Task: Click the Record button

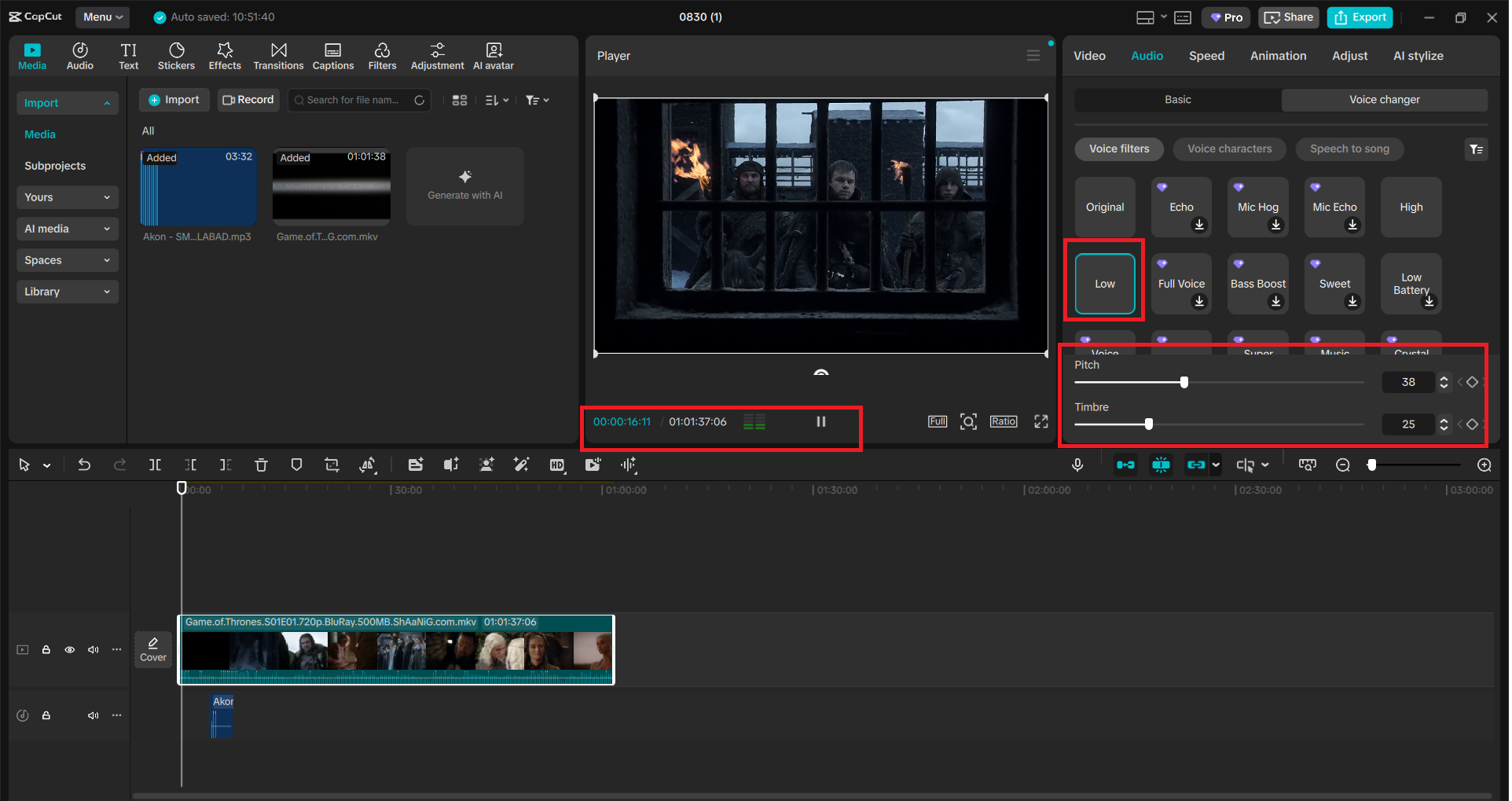Action: (x=248, y=100)
